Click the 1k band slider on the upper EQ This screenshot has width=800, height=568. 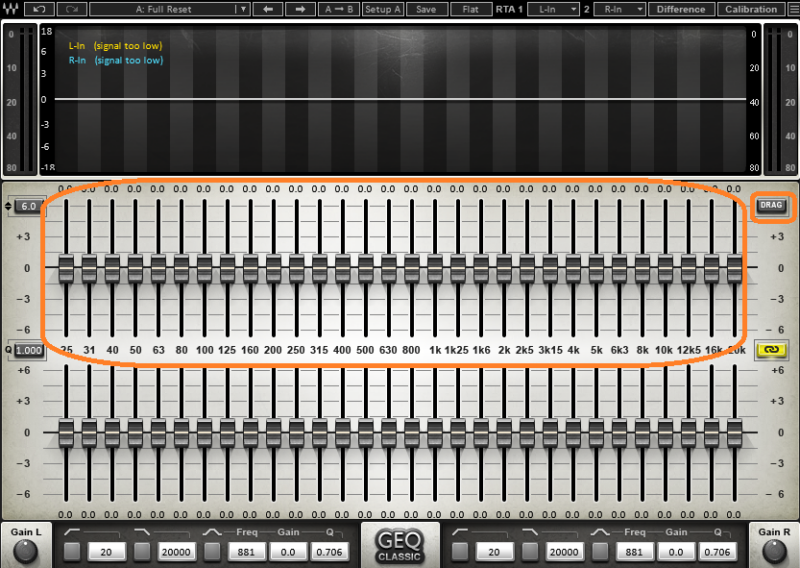click(435, 269)
